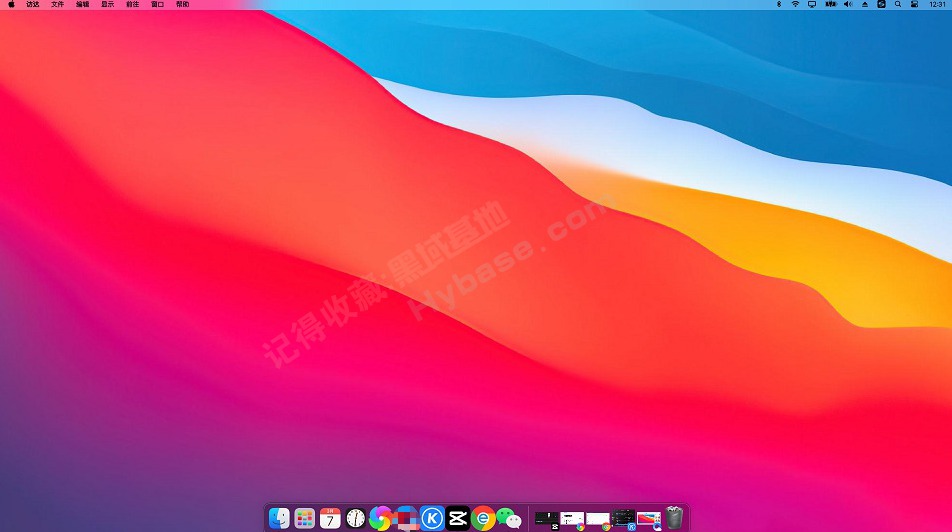Screen dimensions: 952x532
Task: Open the 文件 menu
Action: tap(58, 4)
